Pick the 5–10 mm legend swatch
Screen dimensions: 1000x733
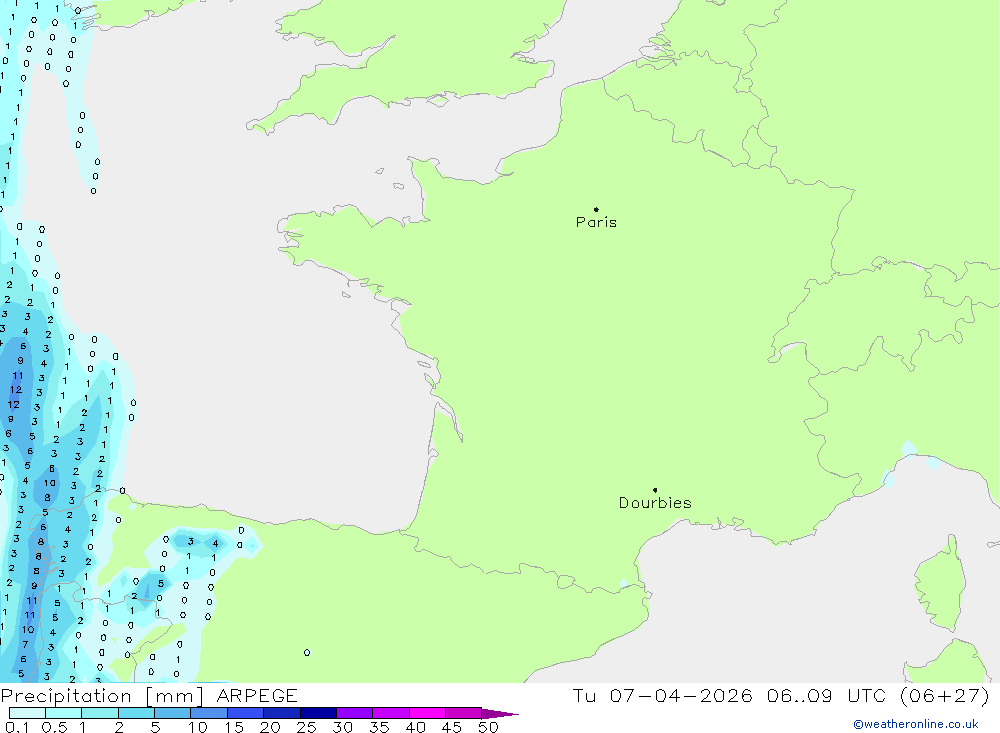(x=173, y=713)
